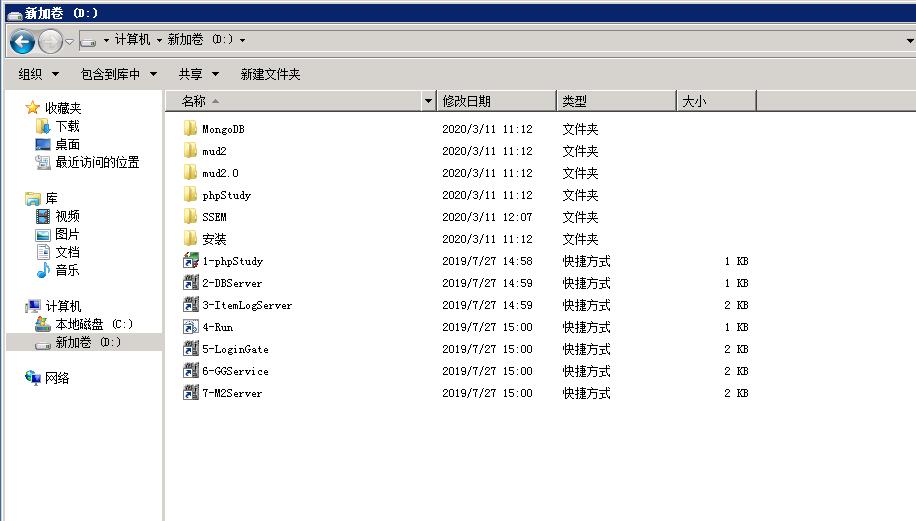This screenshot has height=521, width=916.
Task: Click the 新建文件夹 (New Folder) button
Action: 270,74
